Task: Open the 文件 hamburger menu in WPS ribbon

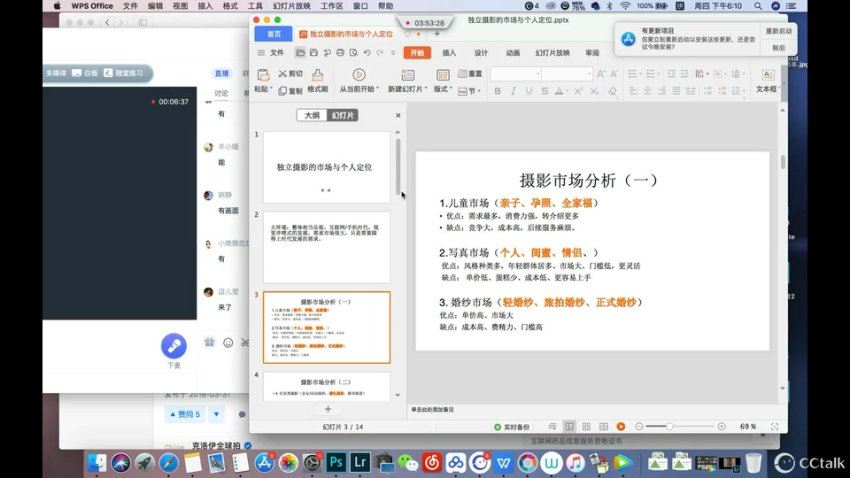Action: 271,53
